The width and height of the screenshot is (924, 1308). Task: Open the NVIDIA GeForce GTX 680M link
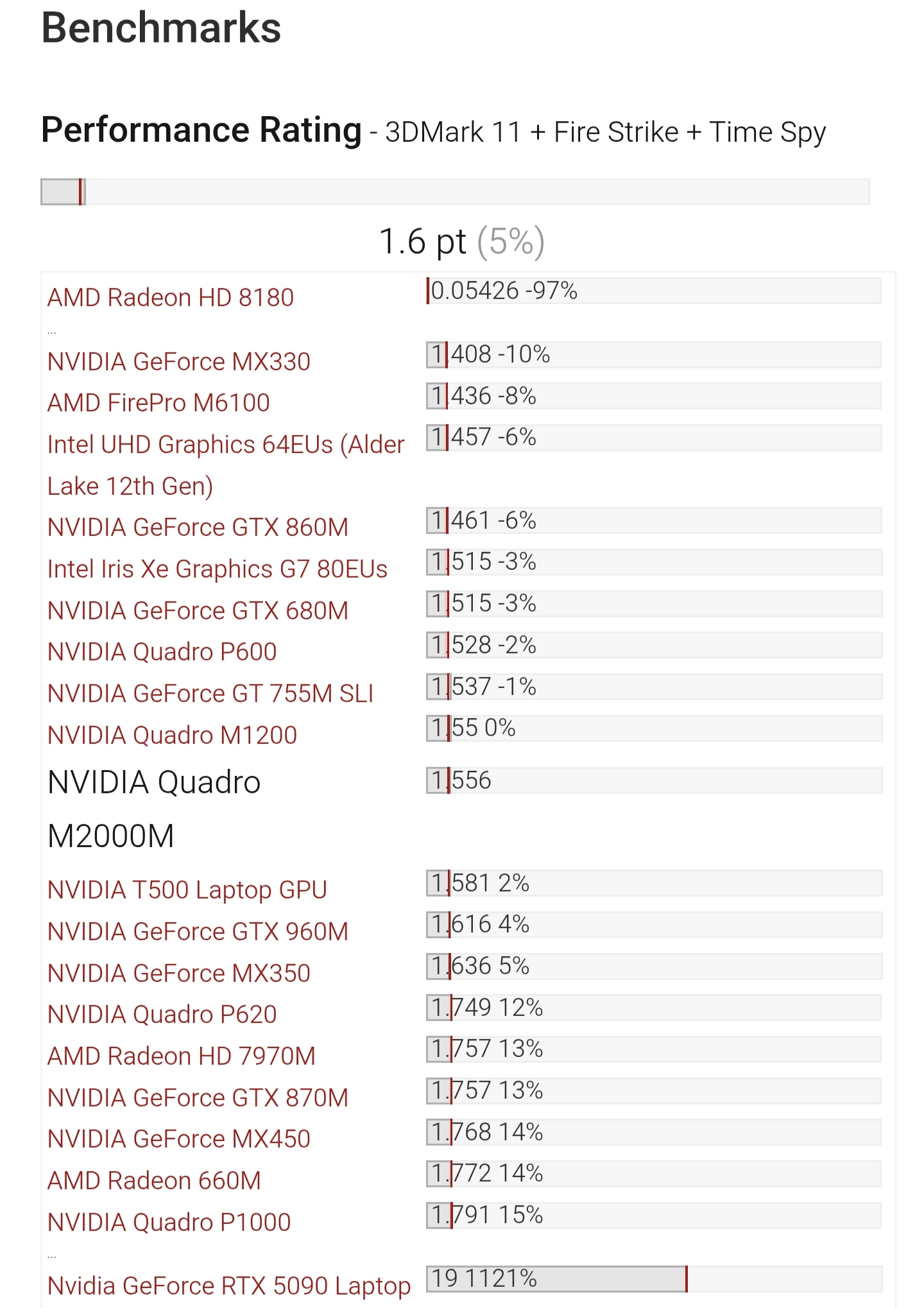click(198, 611)
